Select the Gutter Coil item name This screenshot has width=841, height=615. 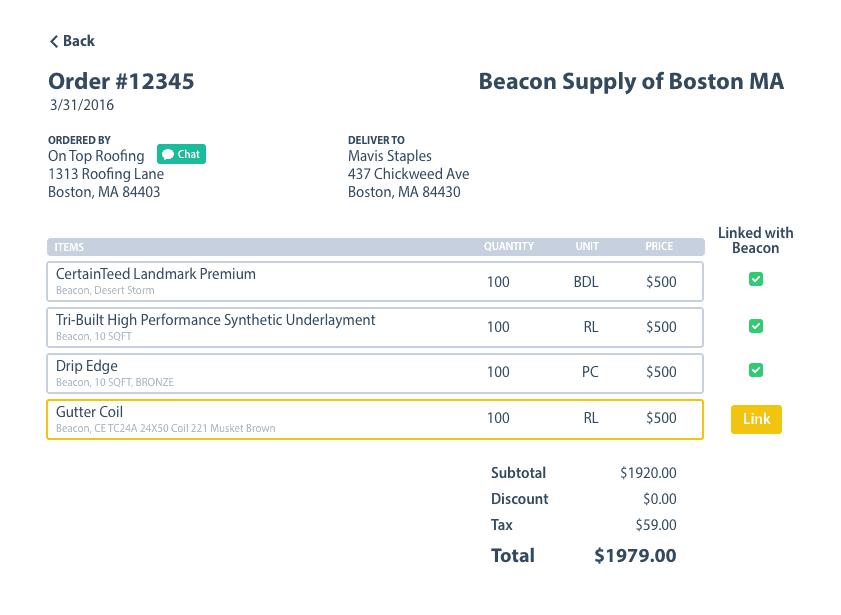click(90, 412)
